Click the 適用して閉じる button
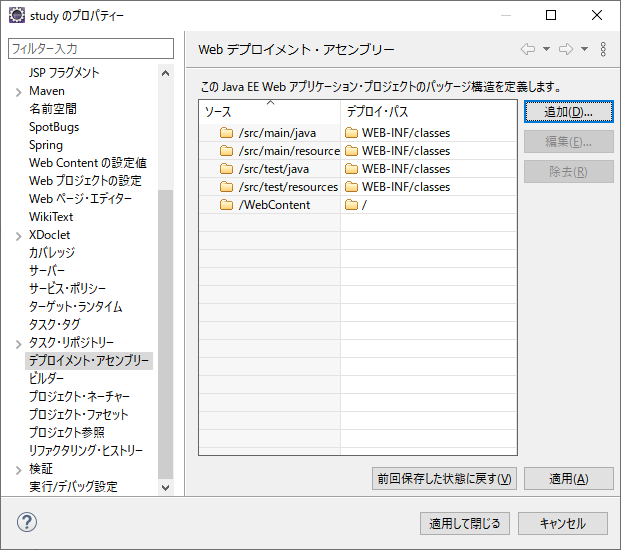The height and width of the screenshot is (550, 621). pyautogui.click(x=465, y=523)
